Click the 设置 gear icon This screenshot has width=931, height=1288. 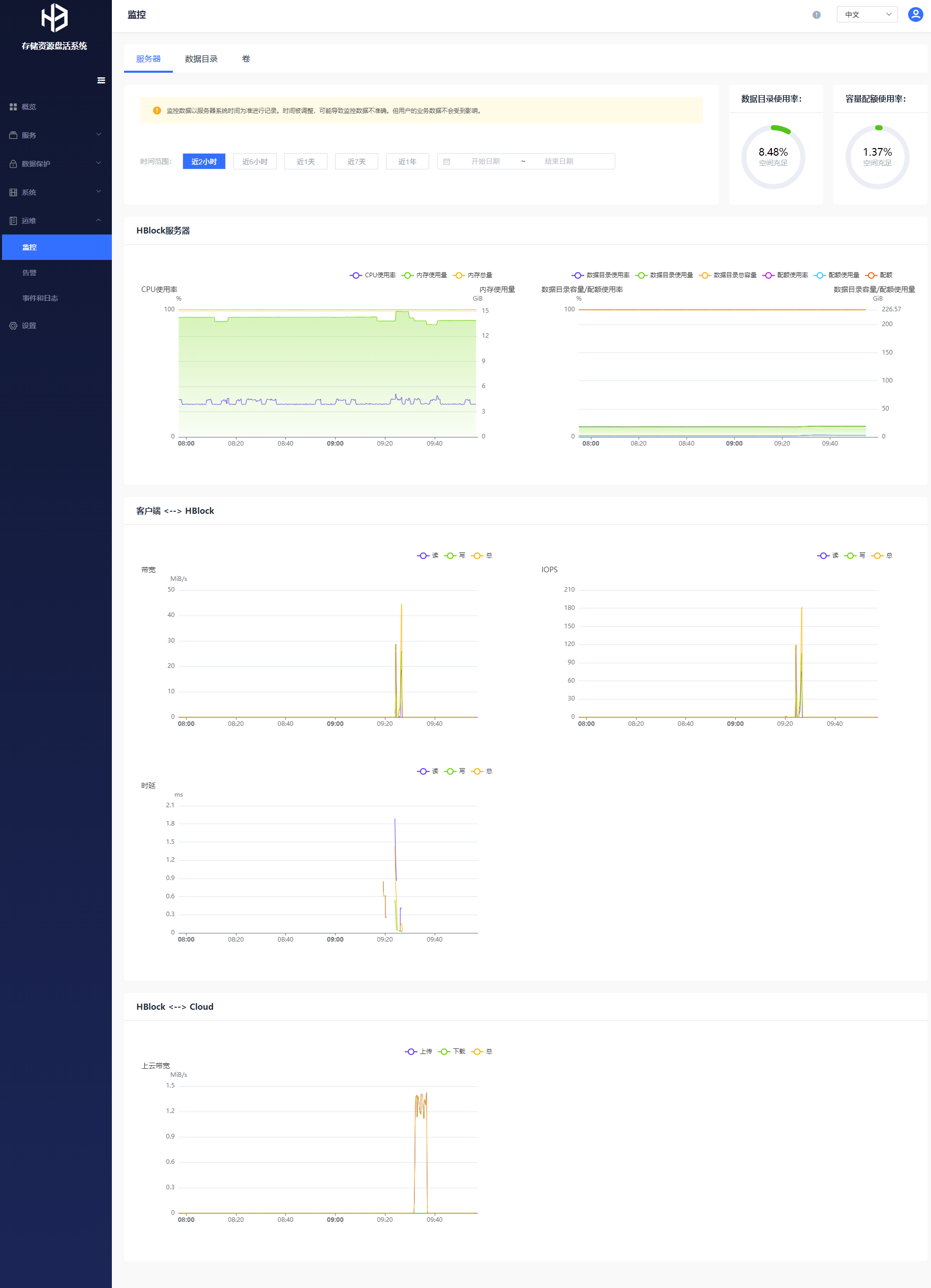[13, 326]
